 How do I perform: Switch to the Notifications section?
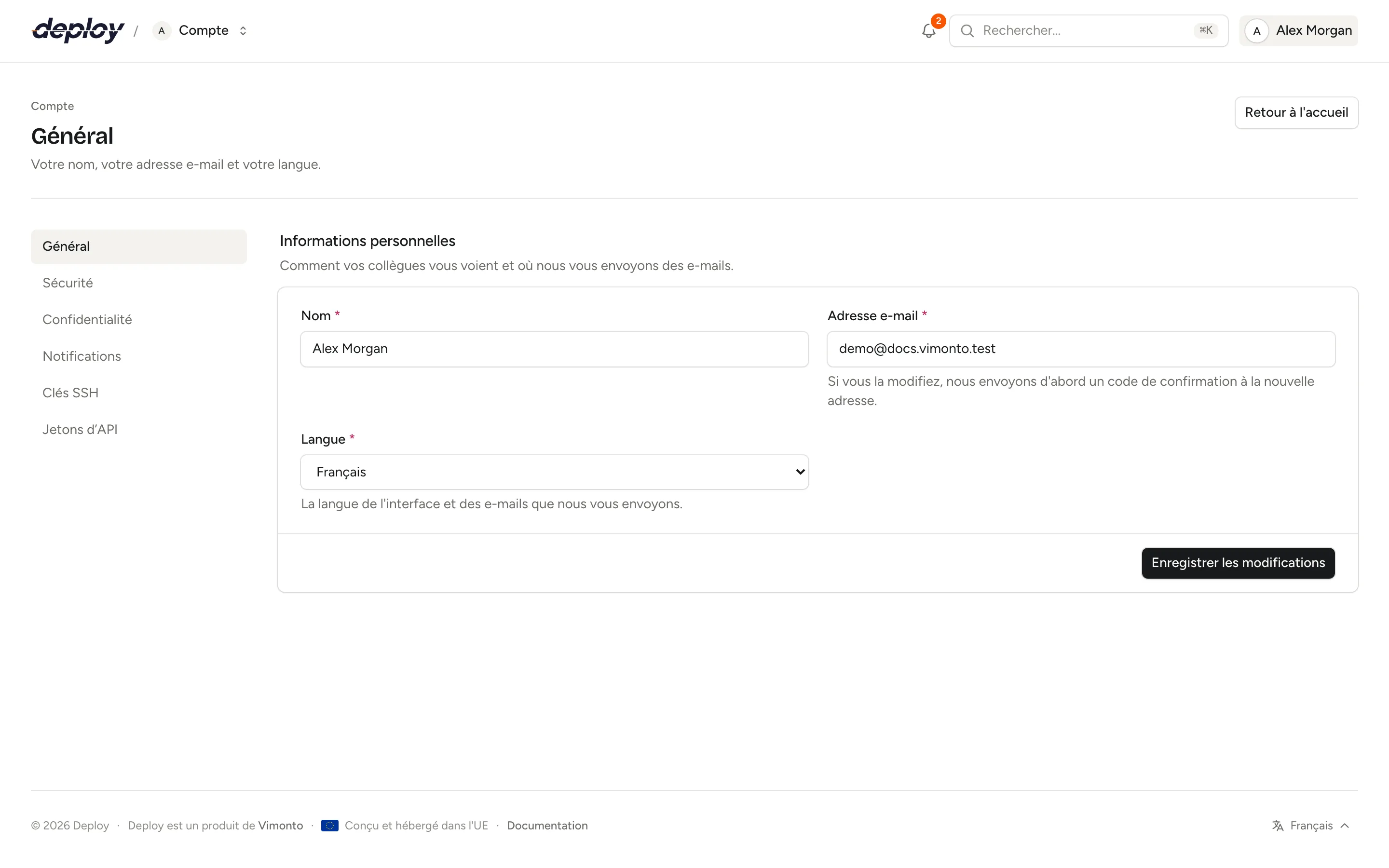pyautogui.click(x=139, y=356)
